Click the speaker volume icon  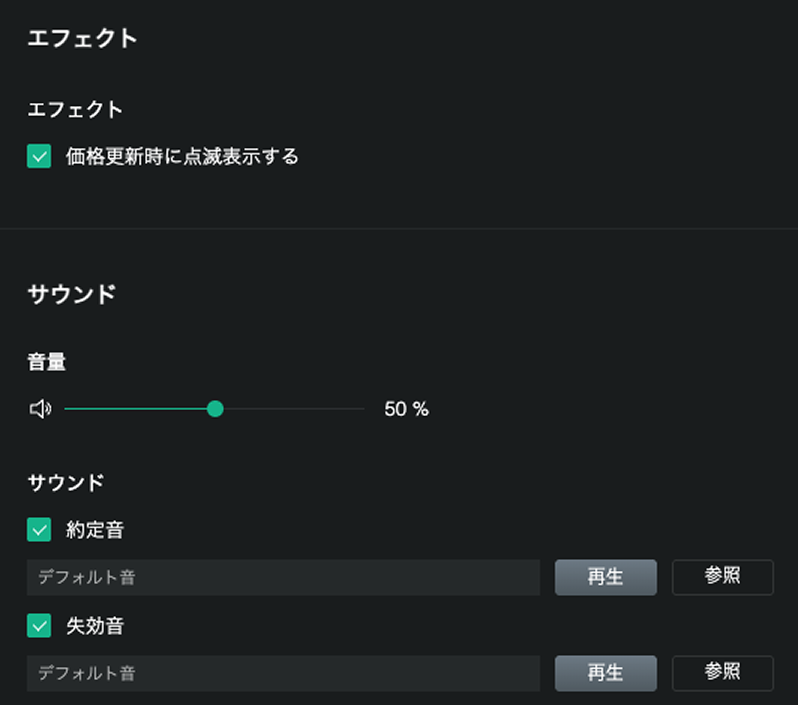click(40, 409)
